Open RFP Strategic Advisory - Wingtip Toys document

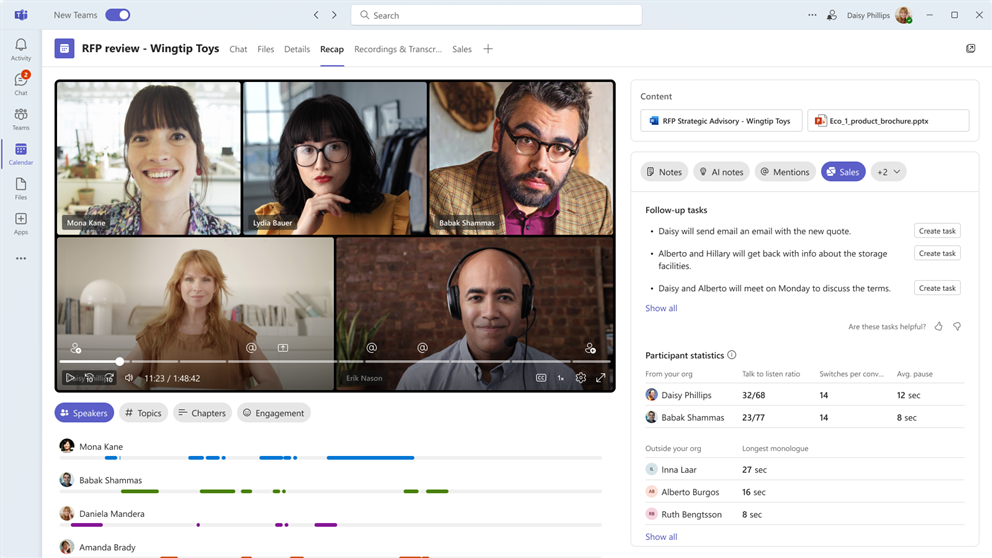(721, 120)
